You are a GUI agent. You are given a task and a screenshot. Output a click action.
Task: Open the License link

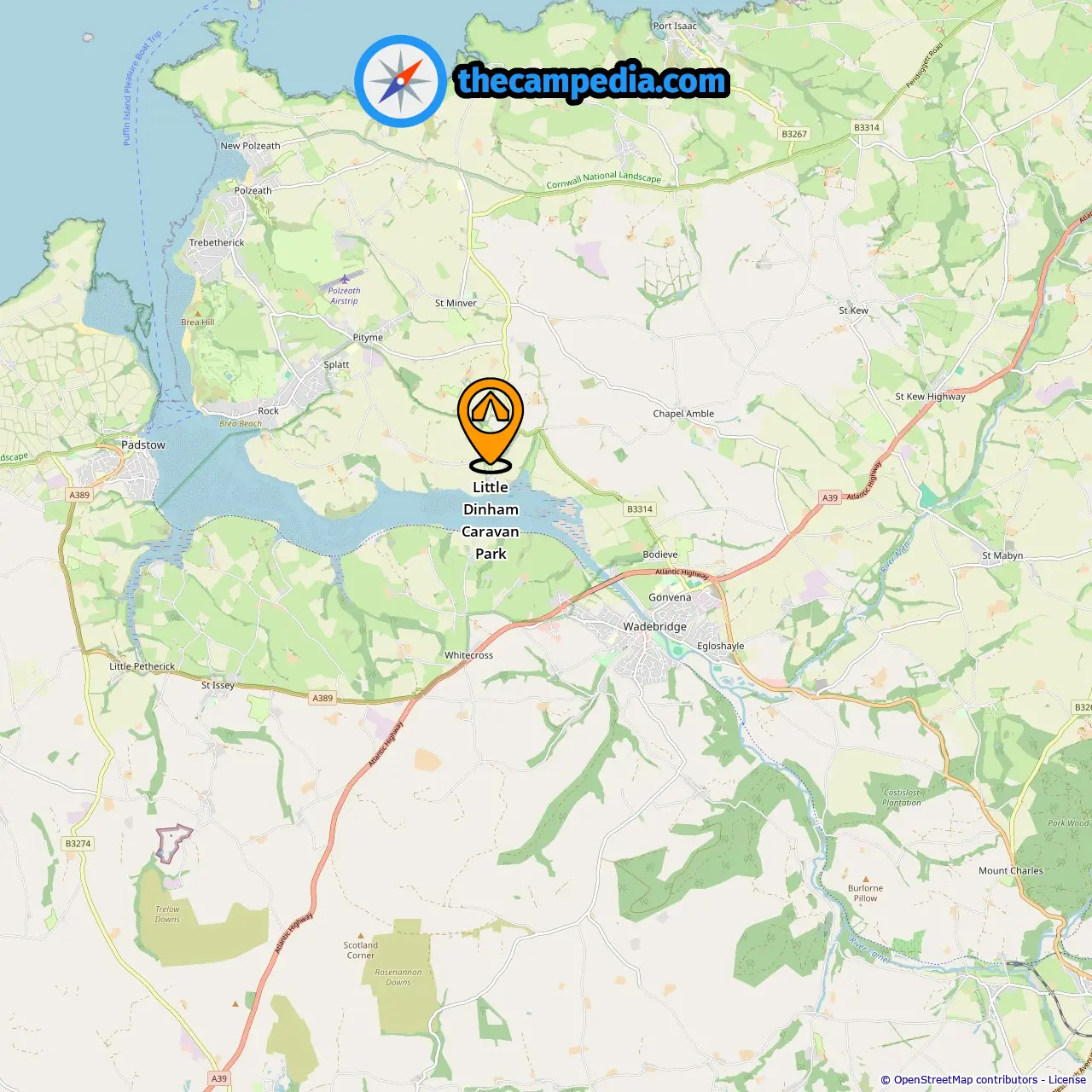click(1067, 1080)
